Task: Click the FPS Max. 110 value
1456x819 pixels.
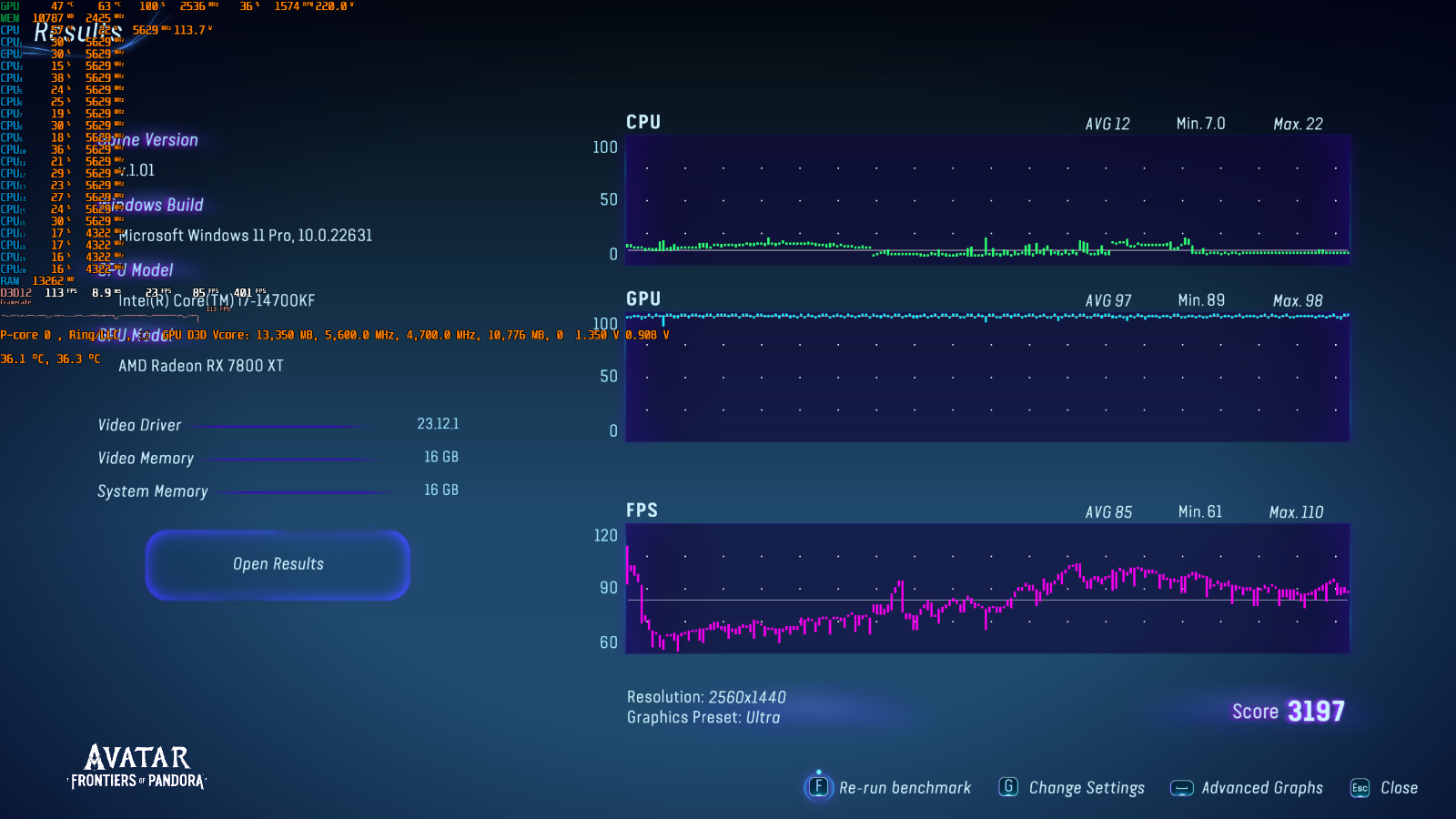Action: click(x=1297, y=512)
